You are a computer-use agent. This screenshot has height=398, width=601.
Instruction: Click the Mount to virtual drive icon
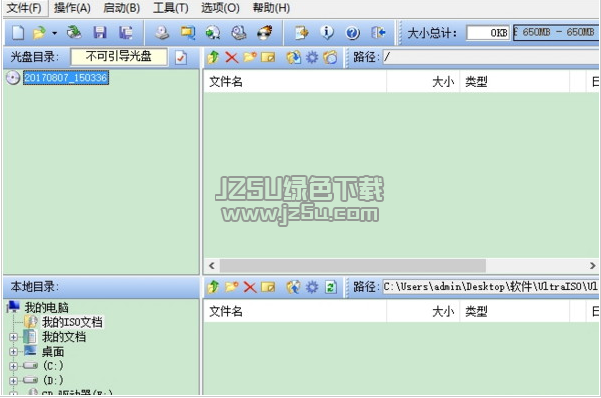pos(238,33)
